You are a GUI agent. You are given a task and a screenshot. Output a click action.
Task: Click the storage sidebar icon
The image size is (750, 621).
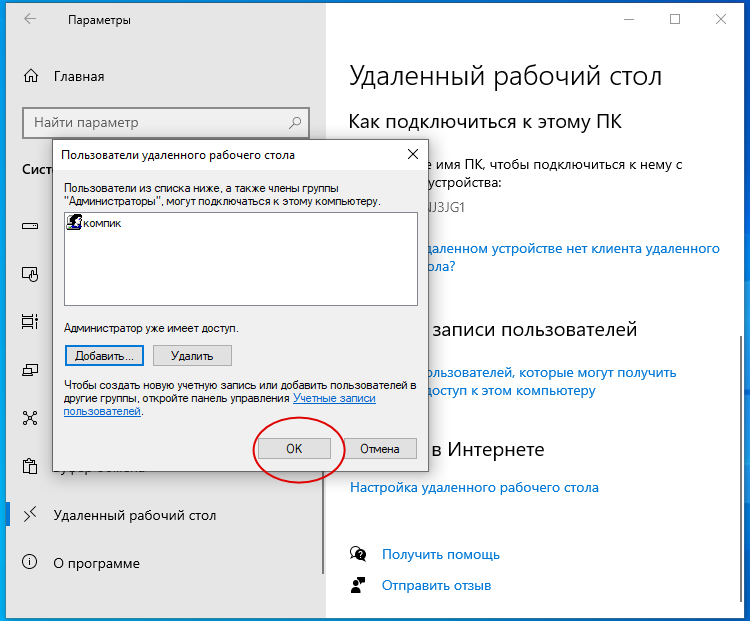pyautogui.click(x=30, y=226)
